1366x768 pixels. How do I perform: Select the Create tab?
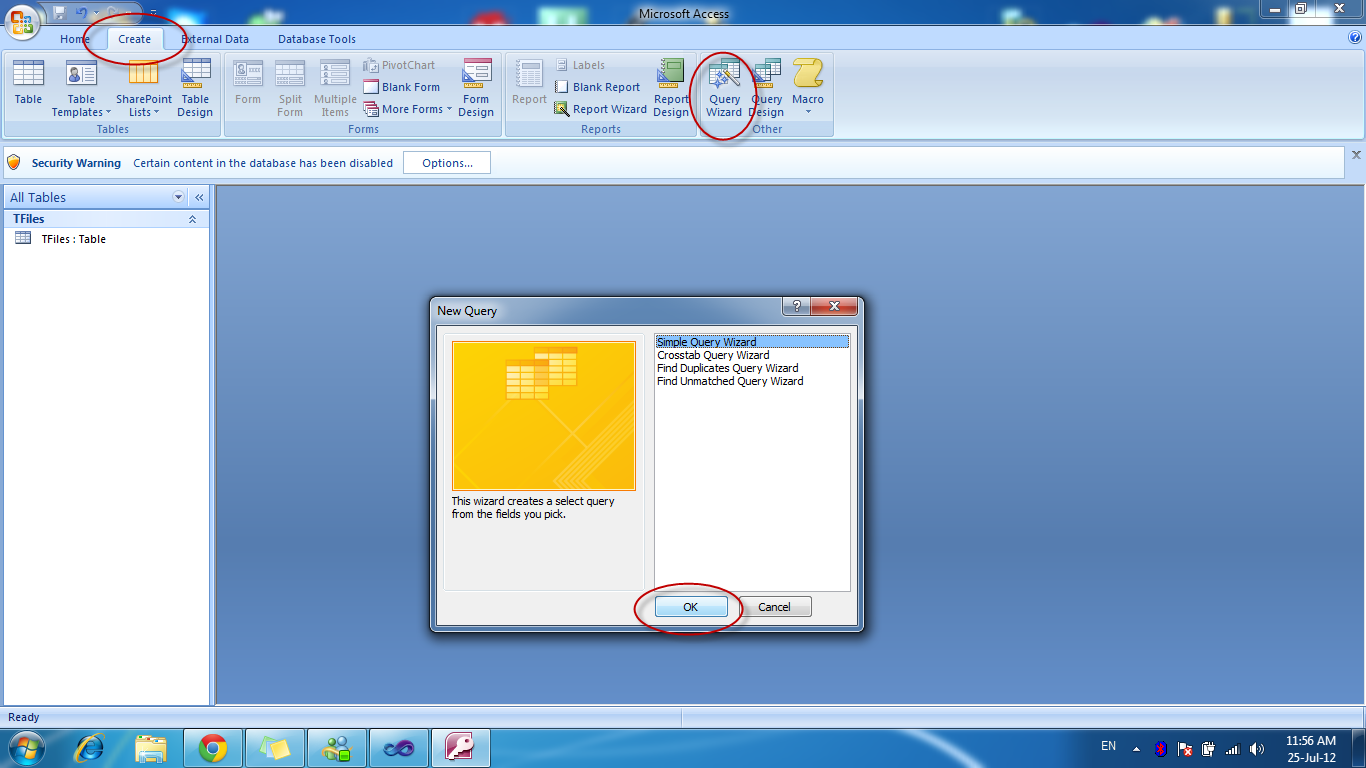[x=134, y=39]
